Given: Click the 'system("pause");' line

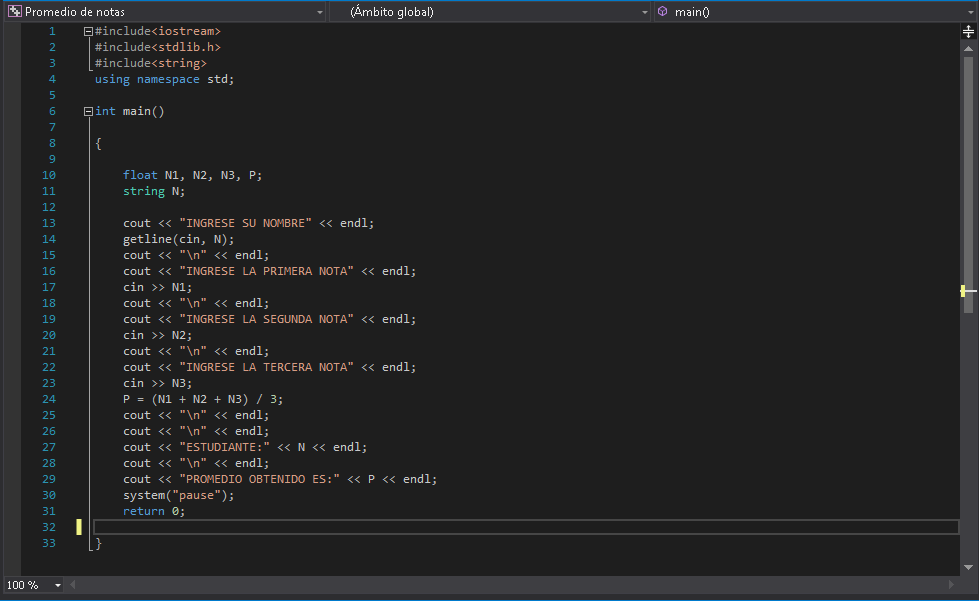Looking at the screenshot, I should [179, 495].
